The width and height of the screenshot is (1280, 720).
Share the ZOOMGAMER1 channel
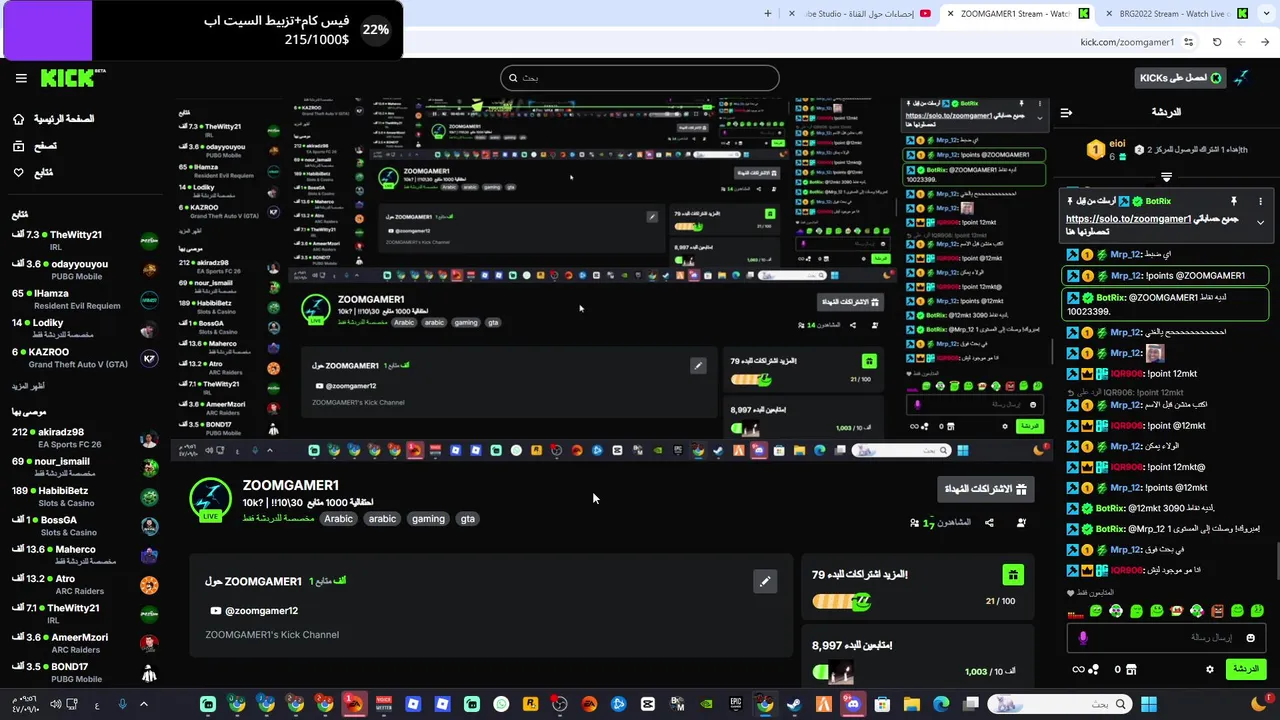(989, 523)
